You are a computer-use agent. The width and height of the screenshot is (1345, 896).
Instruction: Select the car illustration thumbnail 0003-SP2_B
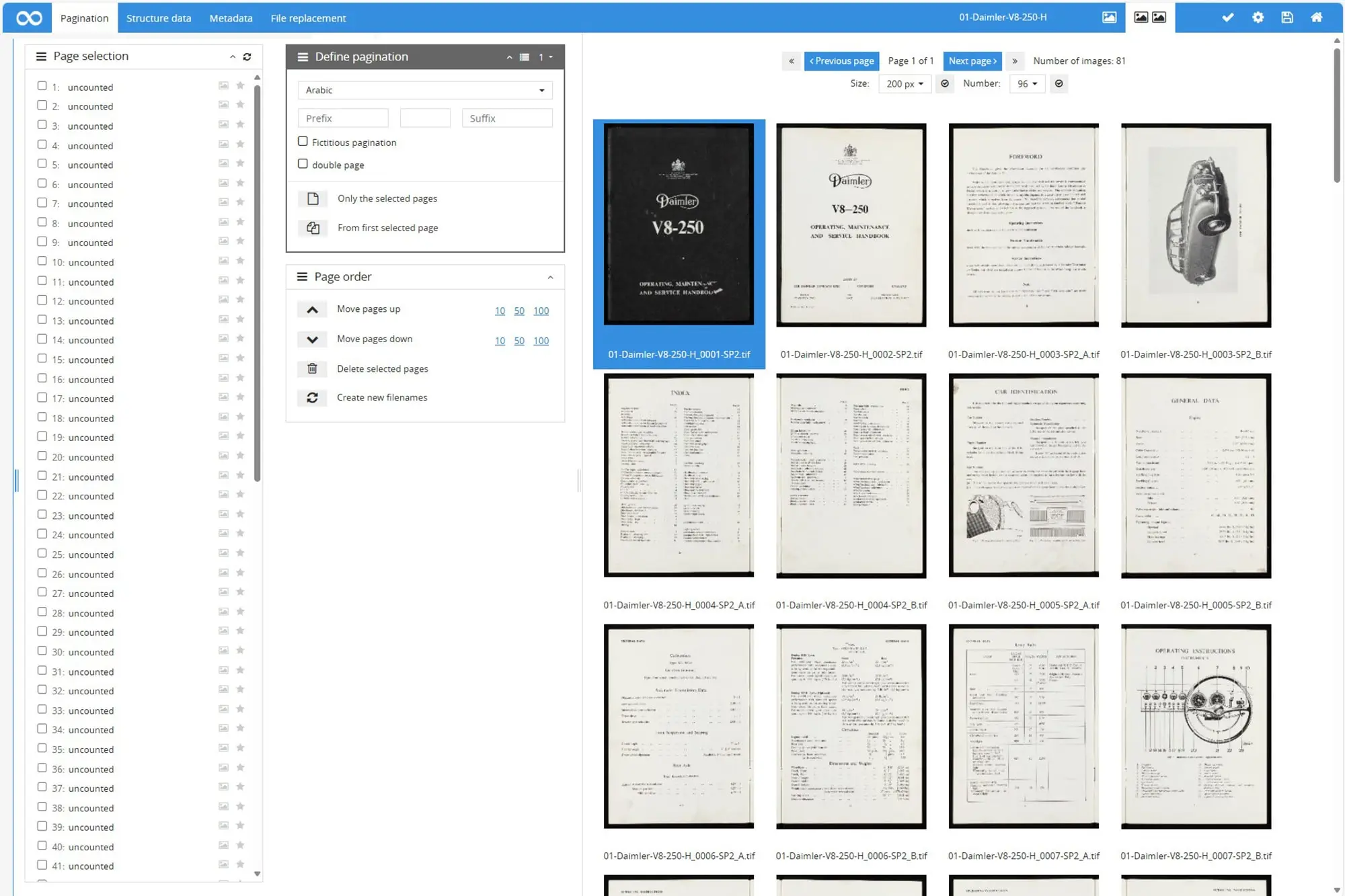(x=1196, y=225)
